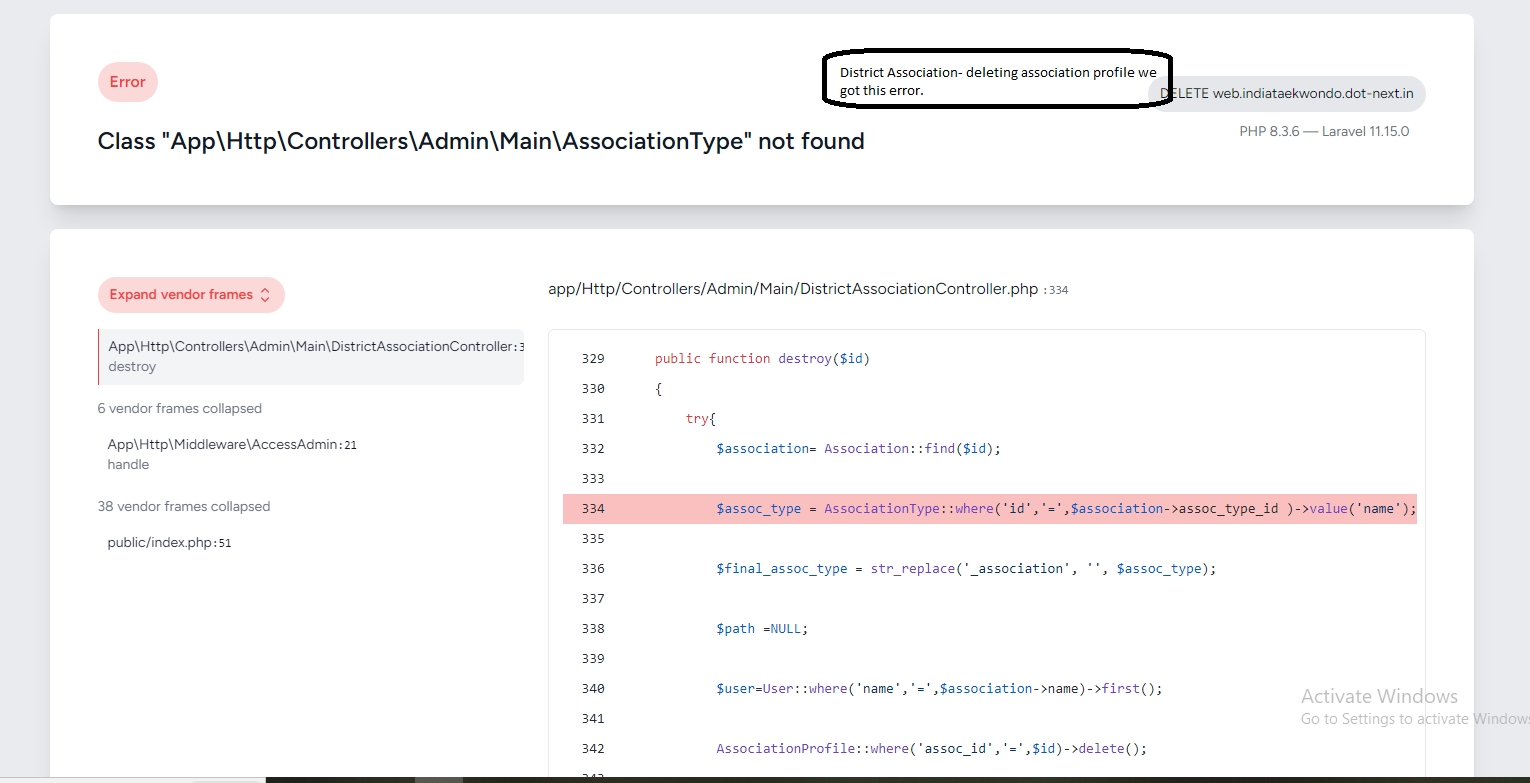This screenshot has height=783, width=1530.
Task: Click the District Association annotation note box
Action: tap(997, 81)
